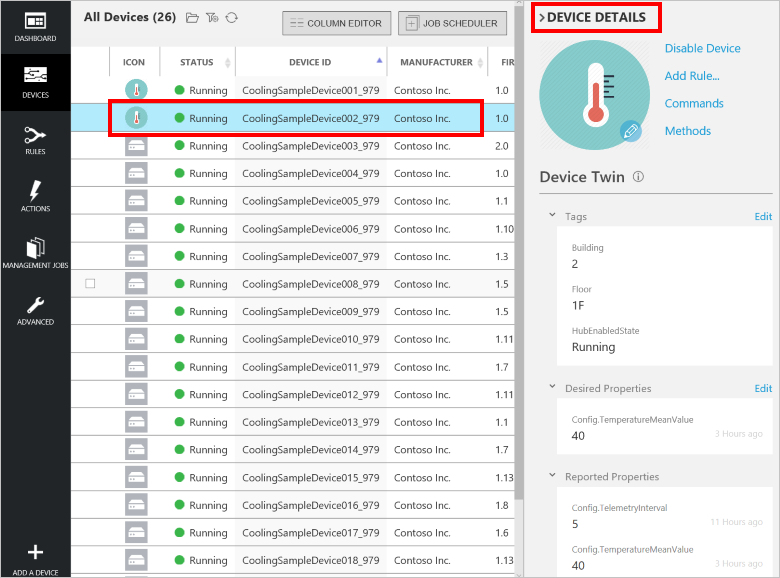Collapse the Device Details panel chevron
This screenshot has width=780, height=578.
542,18
